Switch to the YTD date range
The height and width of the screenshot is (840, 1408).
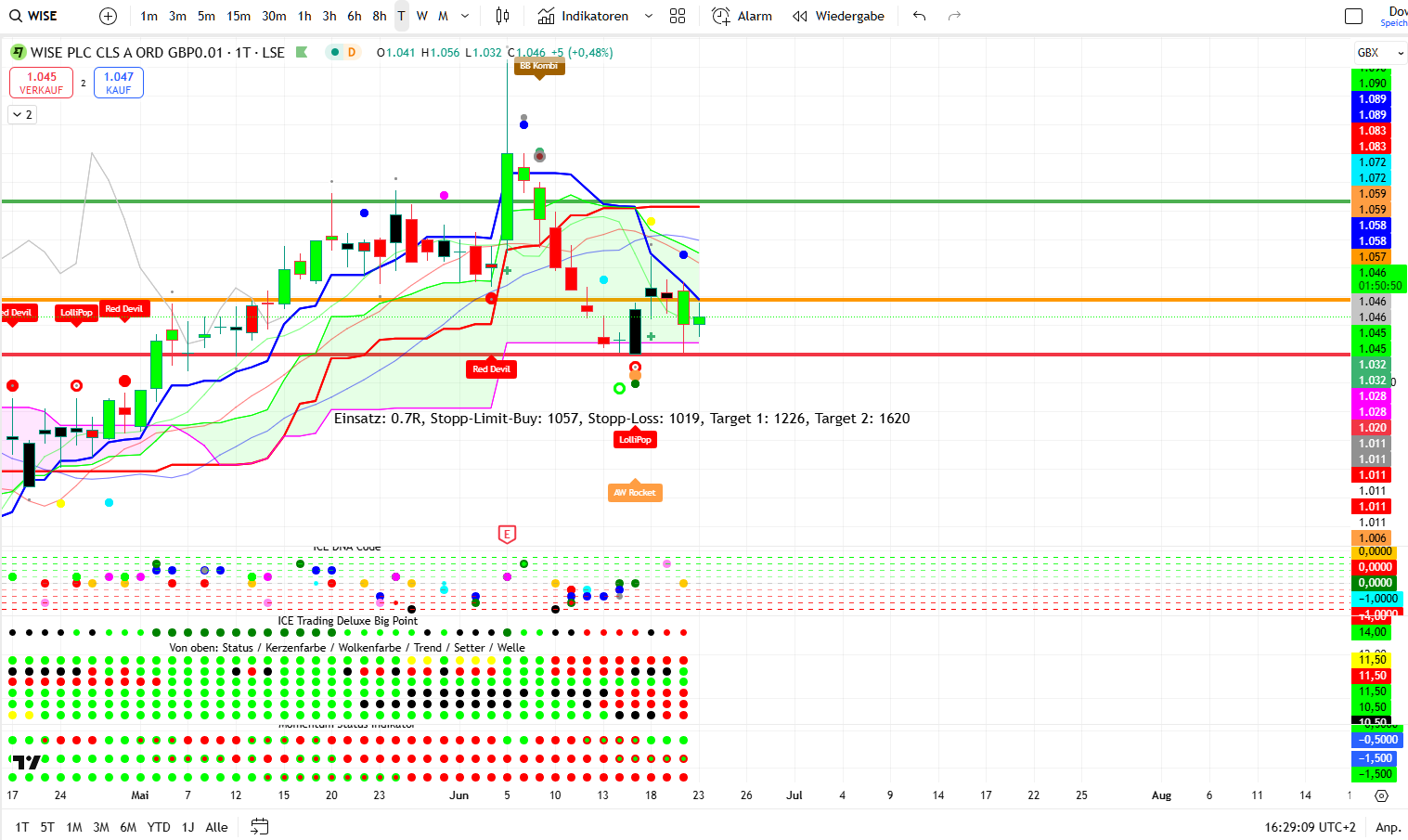click(159, 827)
